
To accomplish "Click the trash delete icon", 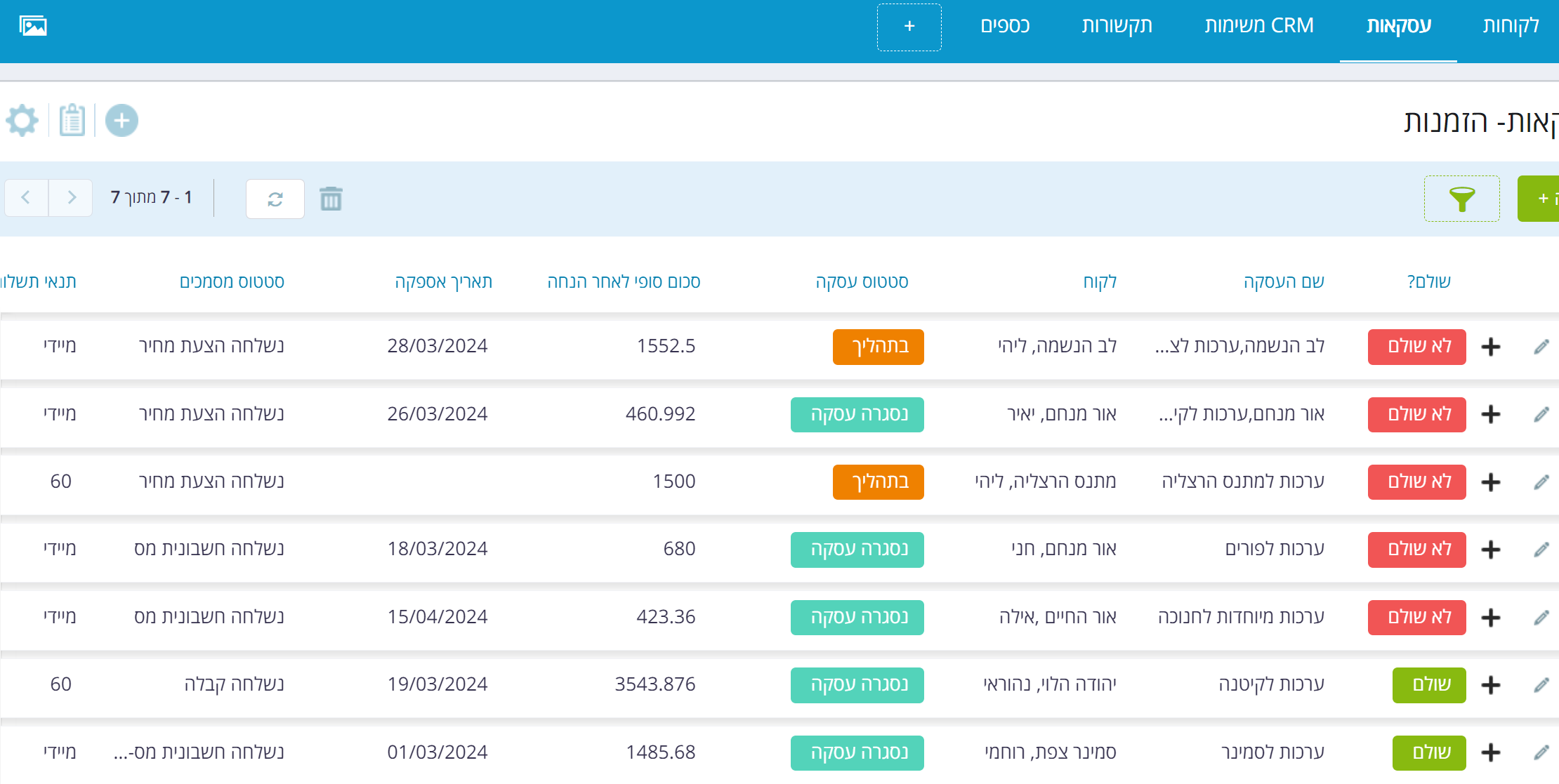I will tap(331, 199).
